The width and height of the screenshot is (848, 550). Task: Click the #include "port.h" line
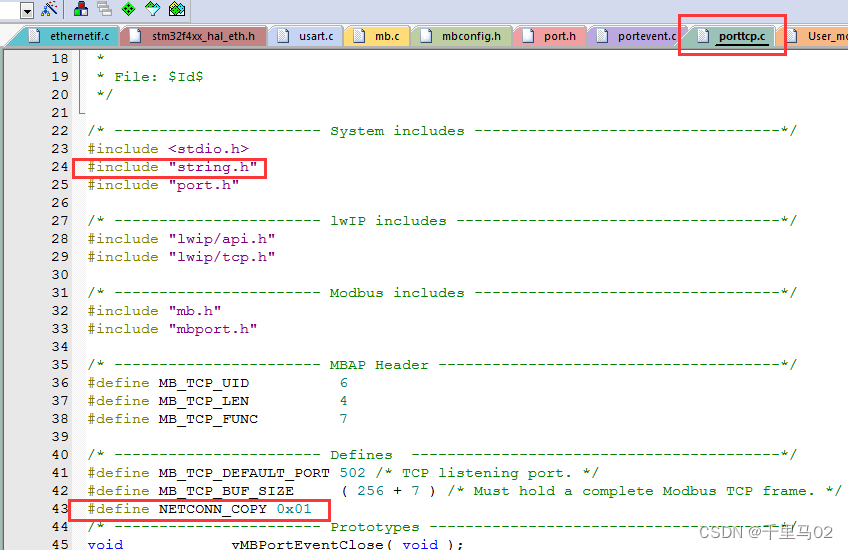(163, 185)
